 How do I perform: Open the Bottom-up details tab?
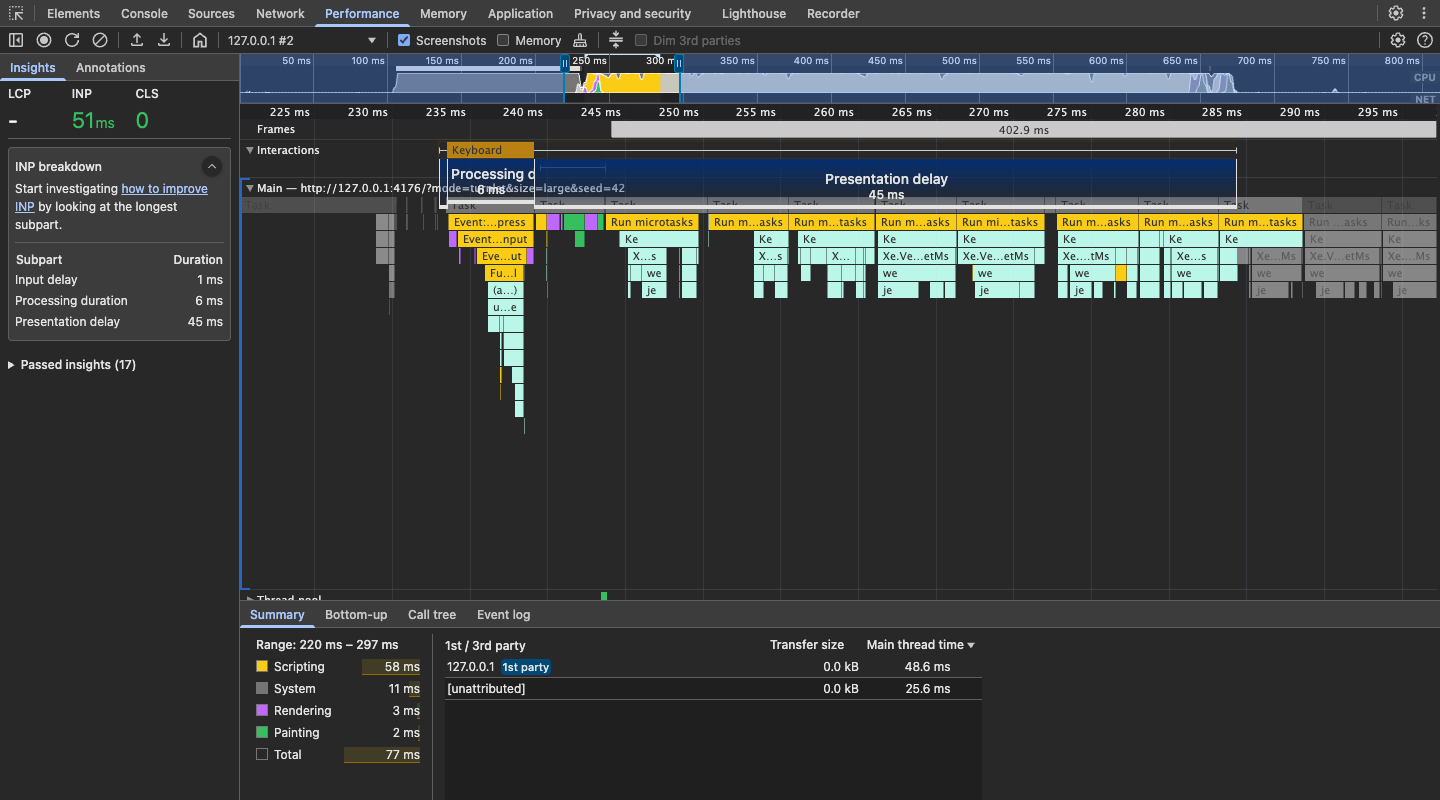click(x=356, y=615)
